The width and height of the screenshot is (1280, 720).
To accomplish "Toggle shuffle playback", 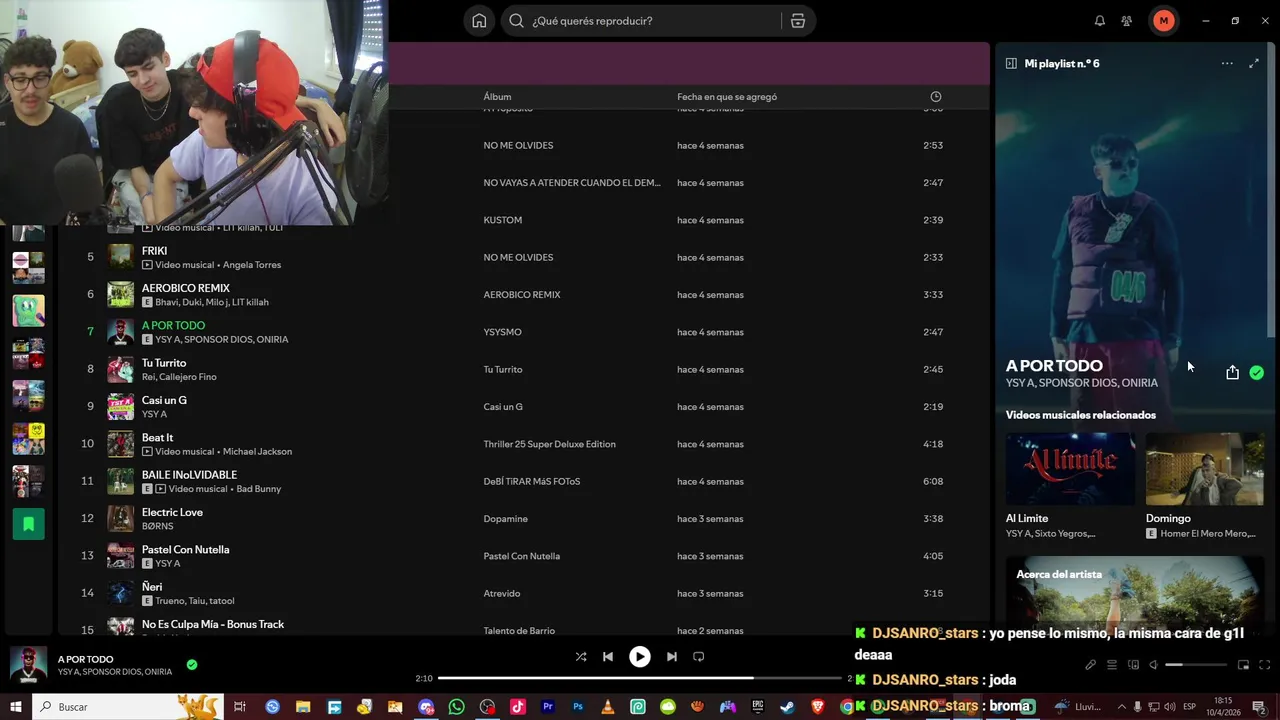I will click(x=581, y=657).
